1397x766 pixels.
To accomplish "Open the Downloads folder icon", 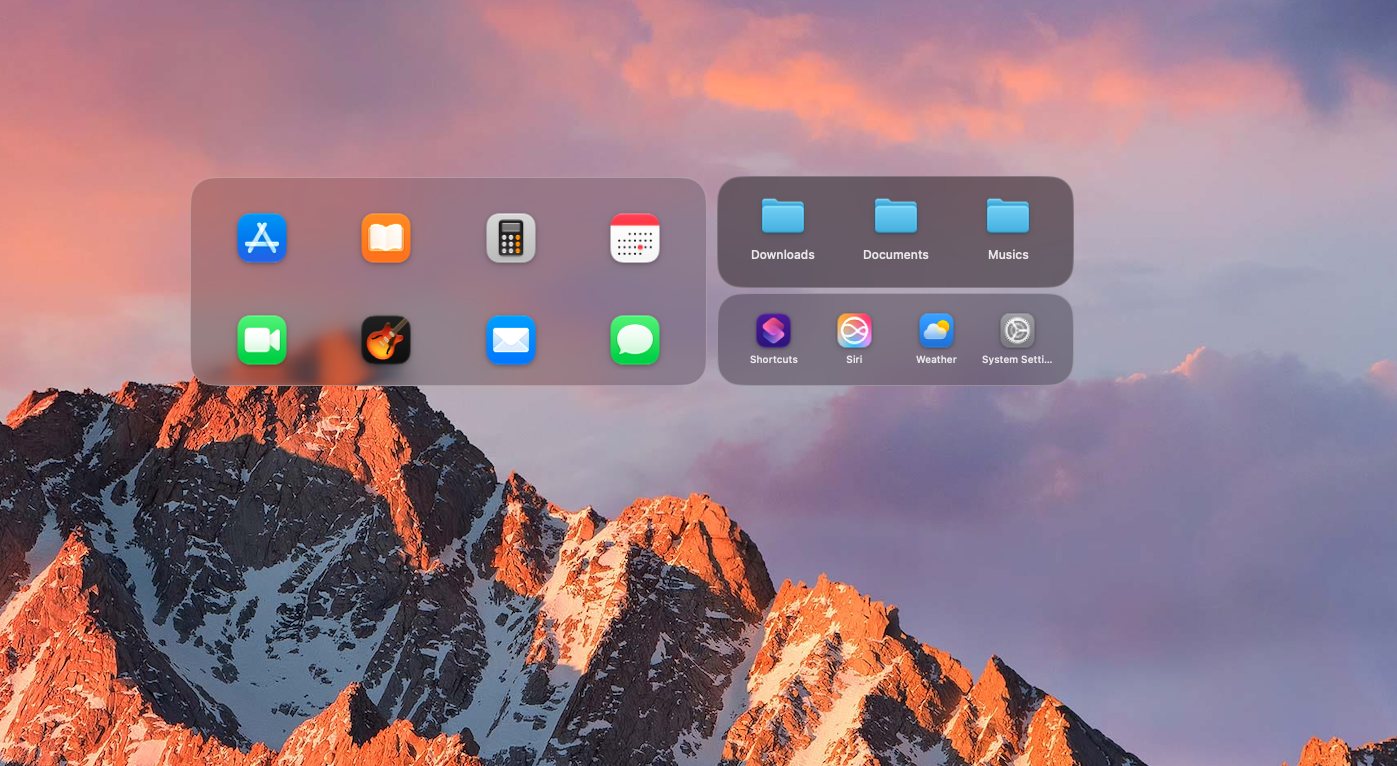I will pos(783,216).
